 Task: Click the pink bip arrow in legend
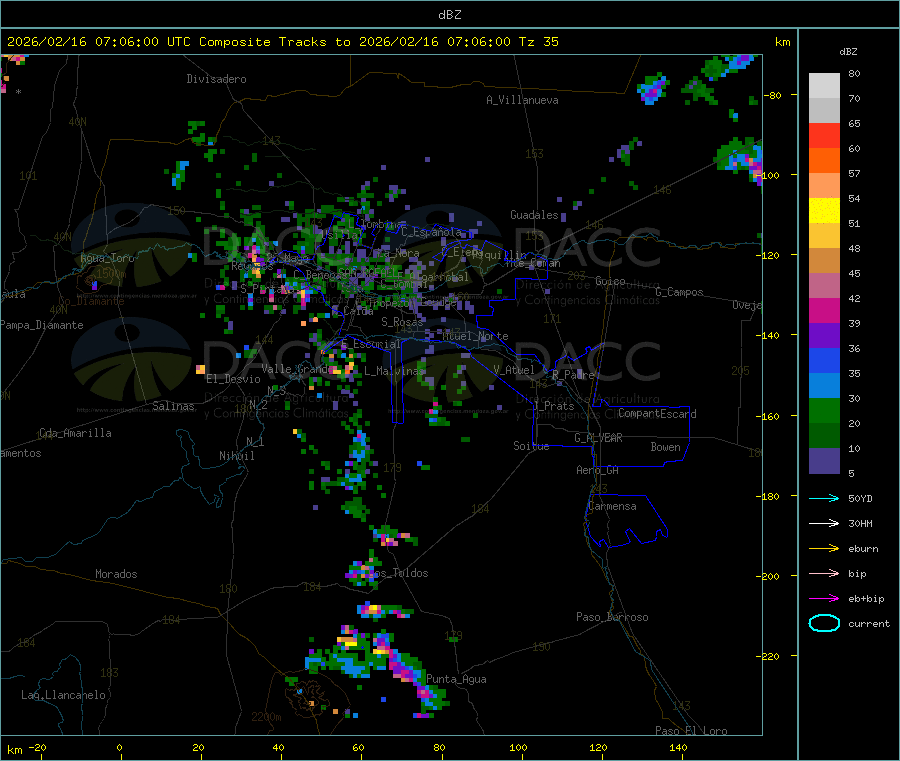(824, 573)
